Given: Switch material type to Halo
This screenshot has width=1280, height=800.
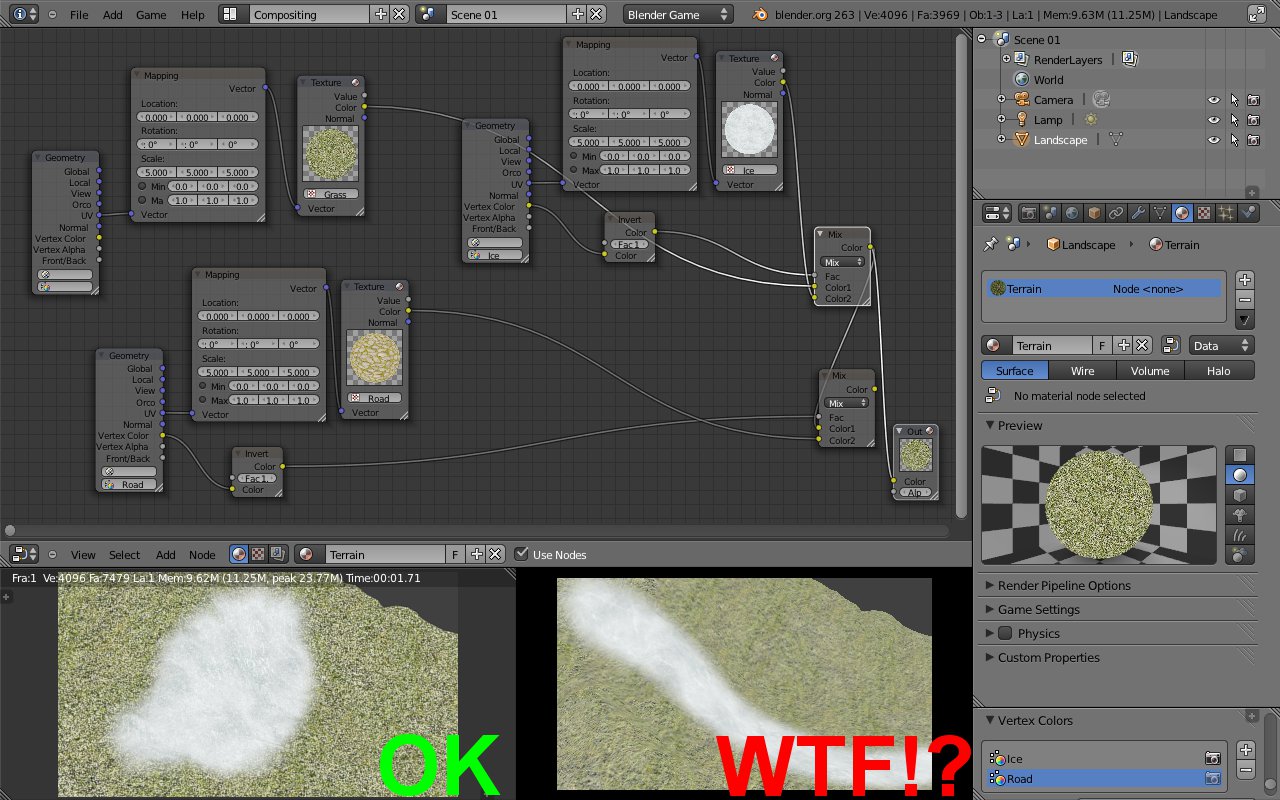Looking at the screenshot, I should (1218, 370).
